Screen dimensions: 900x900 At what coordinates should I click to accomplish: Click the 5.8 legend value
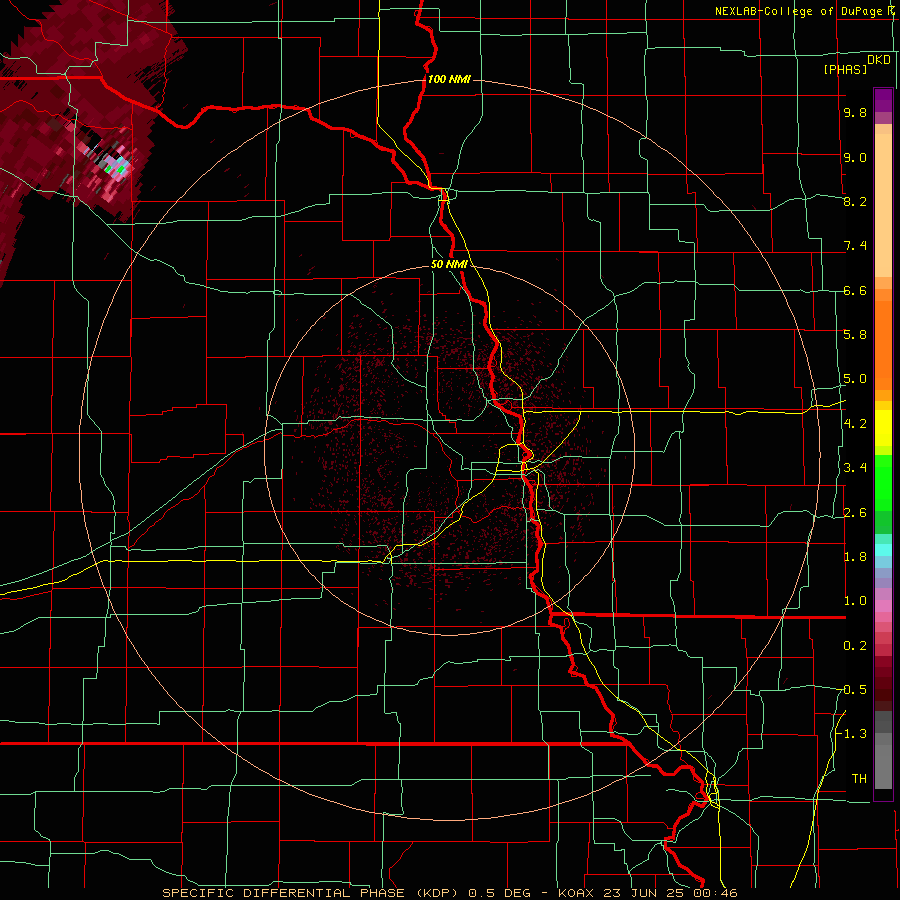click(x=855, y=335)
